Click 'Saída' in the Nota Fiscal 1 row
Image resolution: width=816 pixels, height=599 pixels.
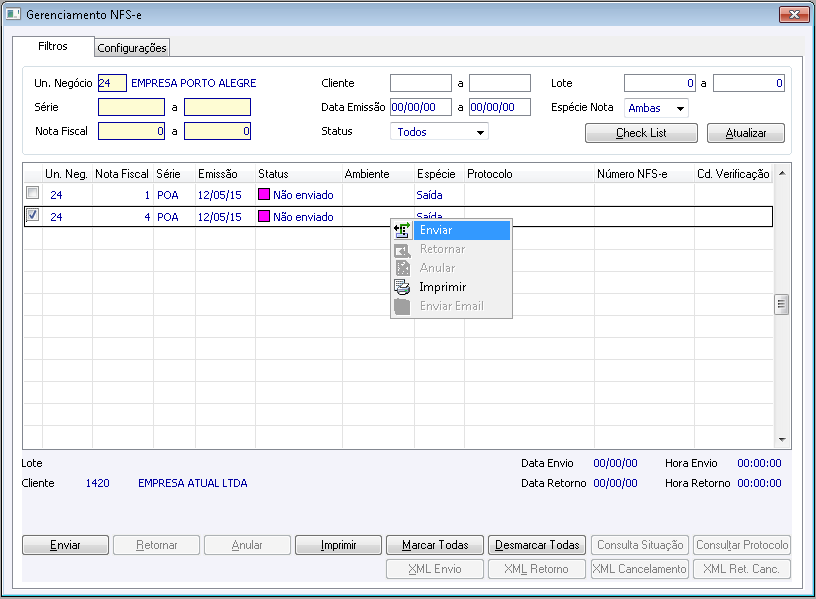coord(429,195)
